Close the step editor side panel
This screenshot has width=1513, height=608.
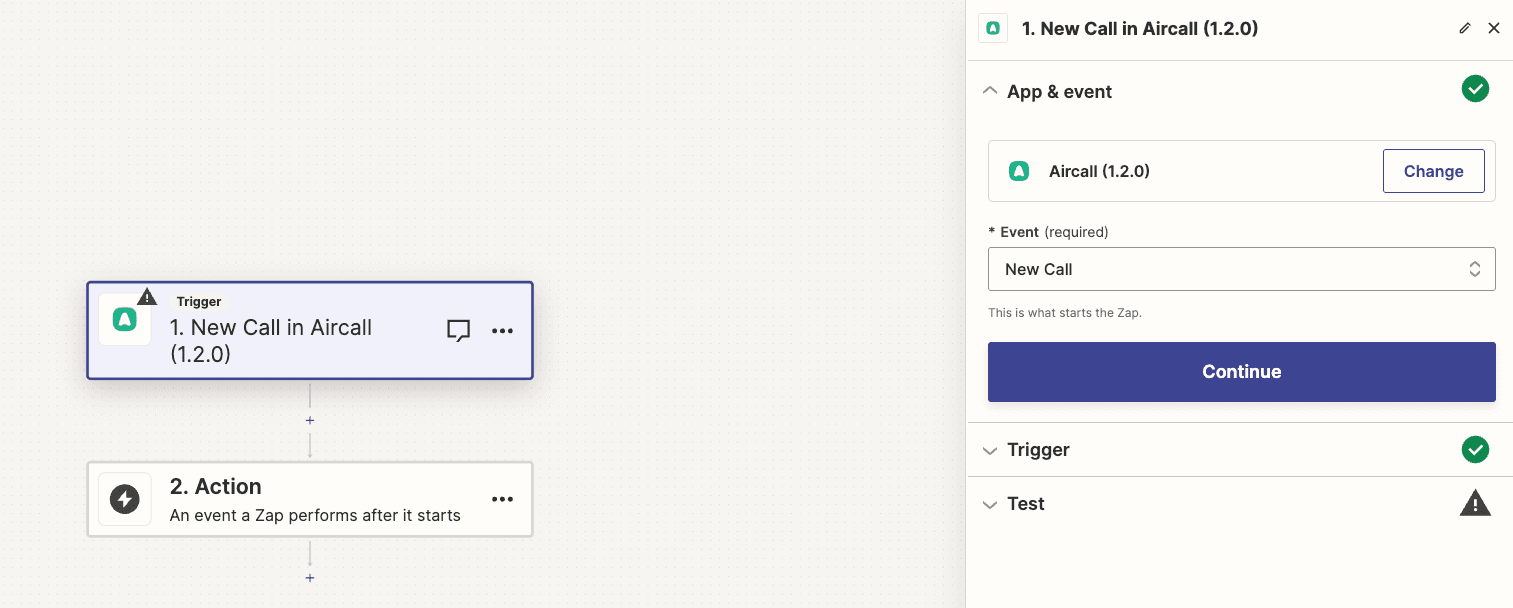click(1494, 28)
